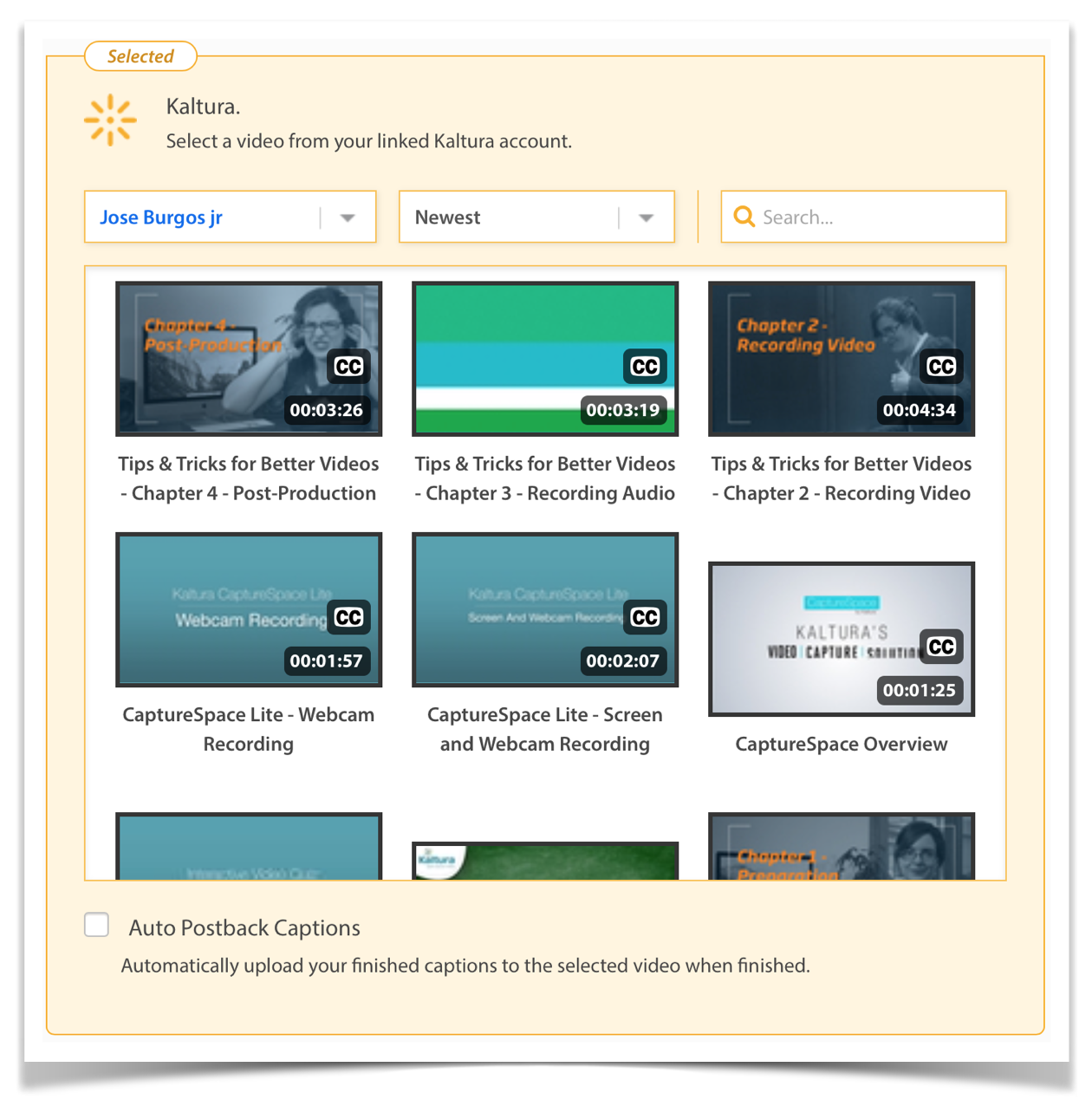Click title 'Tips & Tricks for Better Videos - Chapter 4 - Post-Production'
The width and height of the screenshot is (1092, 1106).
[x=249, y=478]
